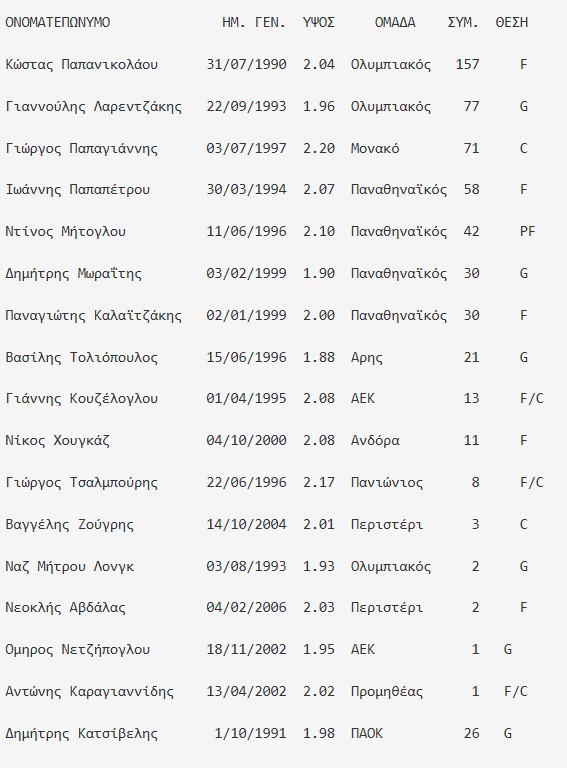Select the name Ναζ Μήτρου Λονγκ
Image resolution: width=567 pixels, height=768 pixels.
pyautogui.click(x=70, y=567)
